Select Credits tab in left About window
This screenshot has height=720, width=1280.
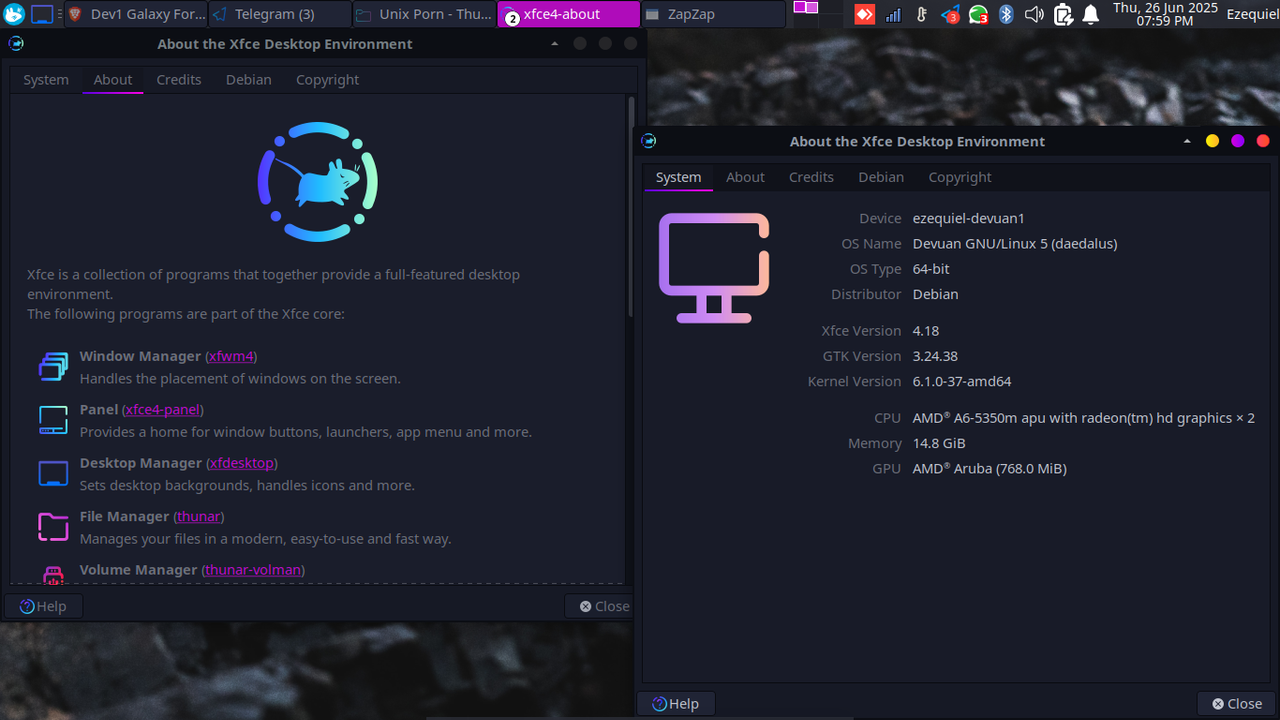[x=179, y=80]
